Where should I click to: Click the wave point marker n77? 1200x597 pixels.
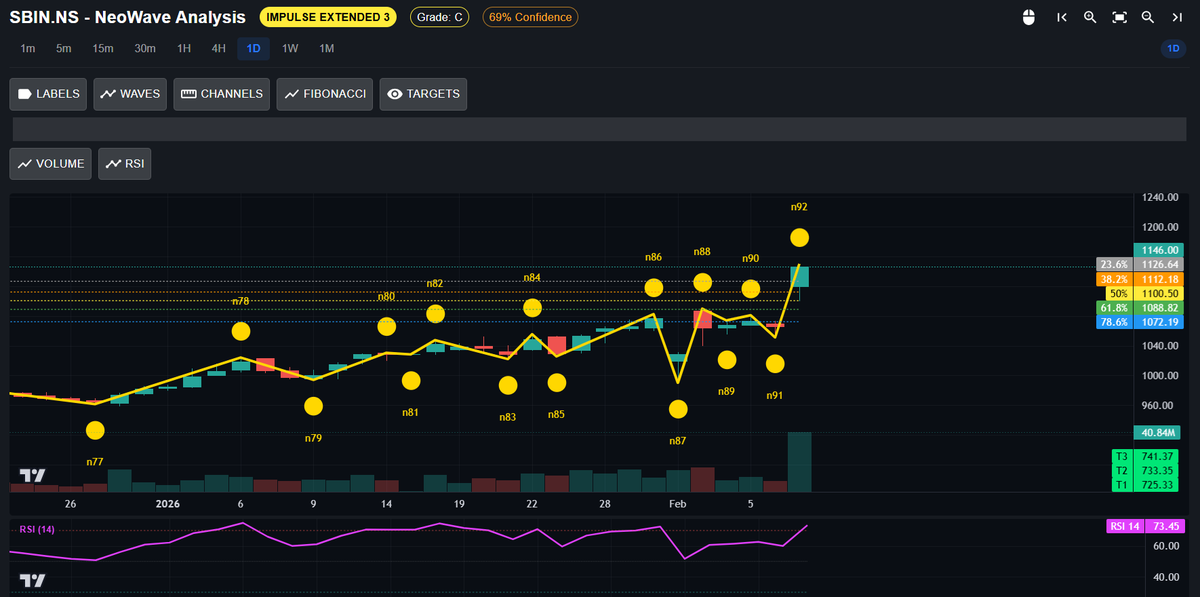pyautogui.click(x=95, y=431)
